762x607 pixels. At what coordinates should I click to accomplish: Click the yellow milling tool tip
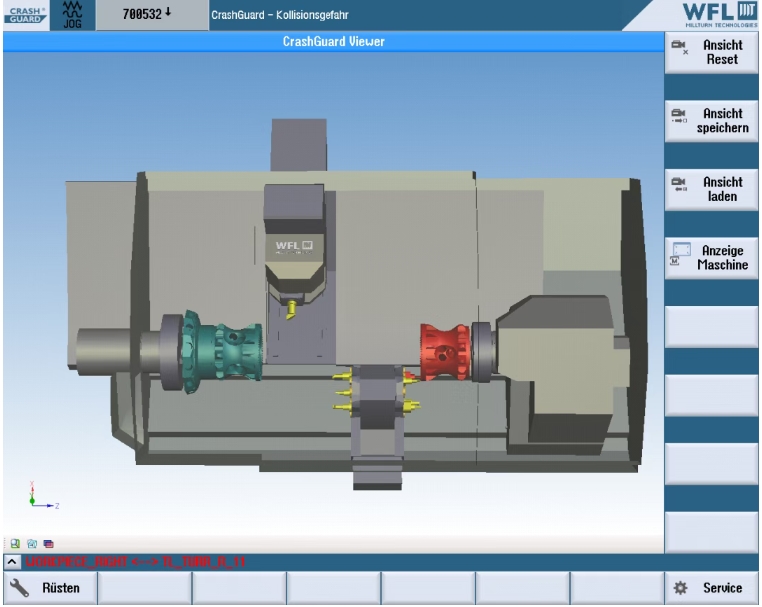(x=292, y=310)
